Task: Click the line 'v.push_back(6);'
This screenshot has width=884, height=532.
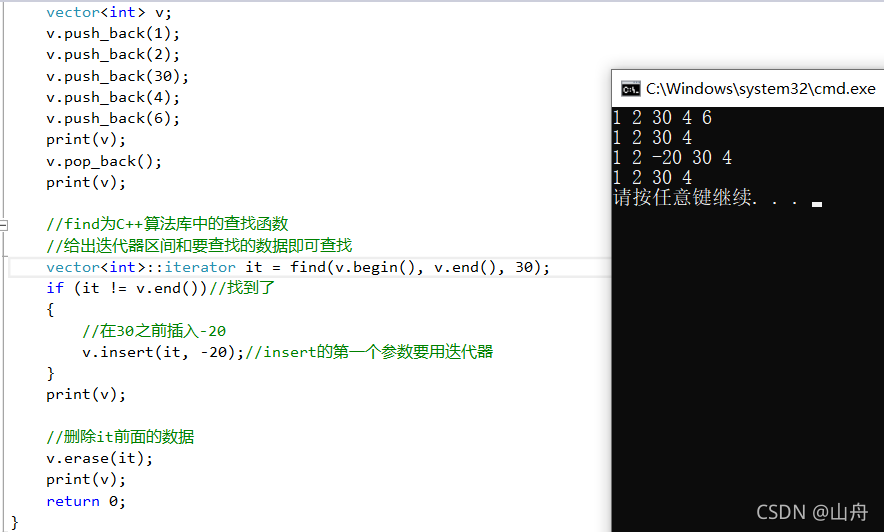Action: 113,119
